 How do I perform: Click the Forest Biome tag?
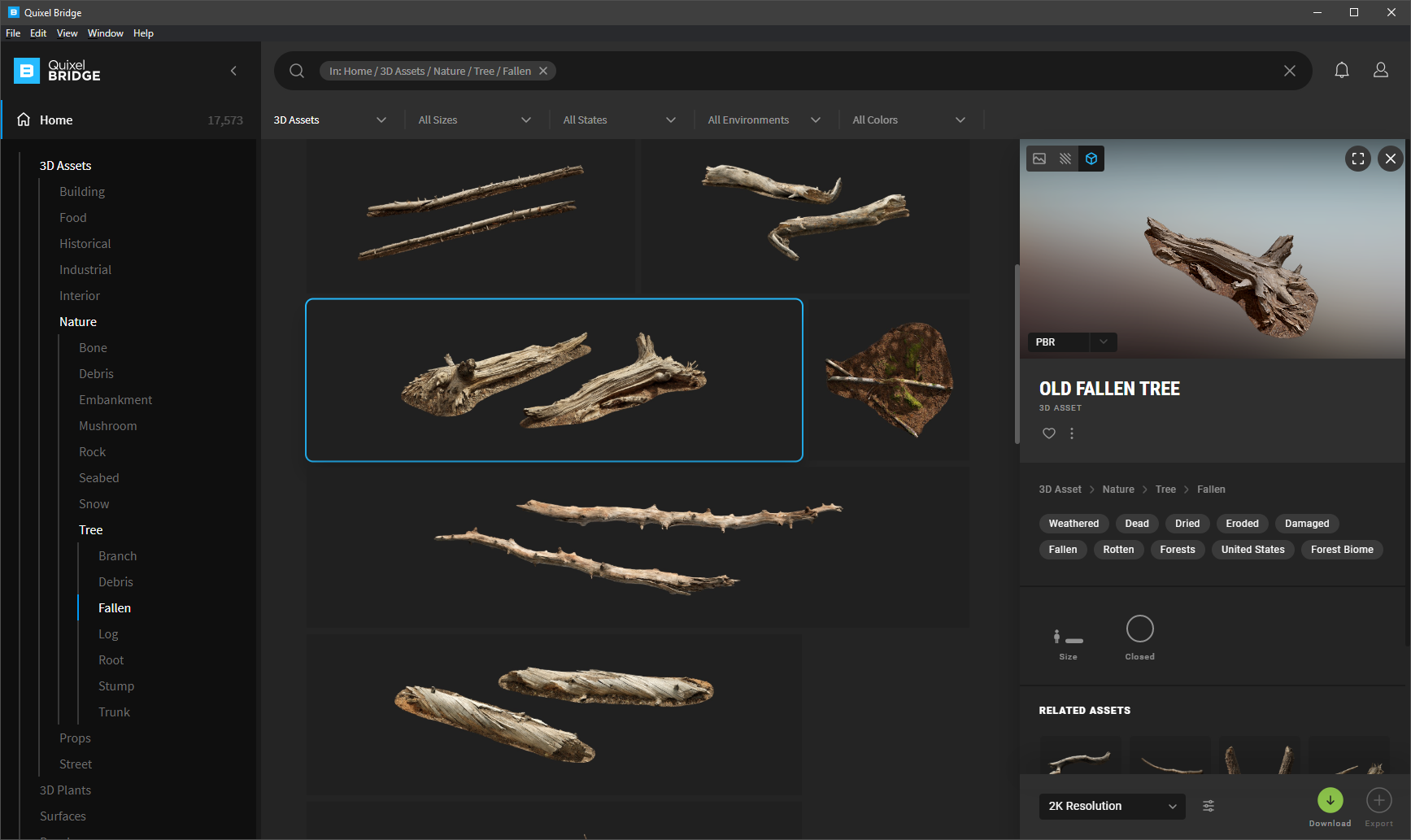click(x=1342, y=550)
